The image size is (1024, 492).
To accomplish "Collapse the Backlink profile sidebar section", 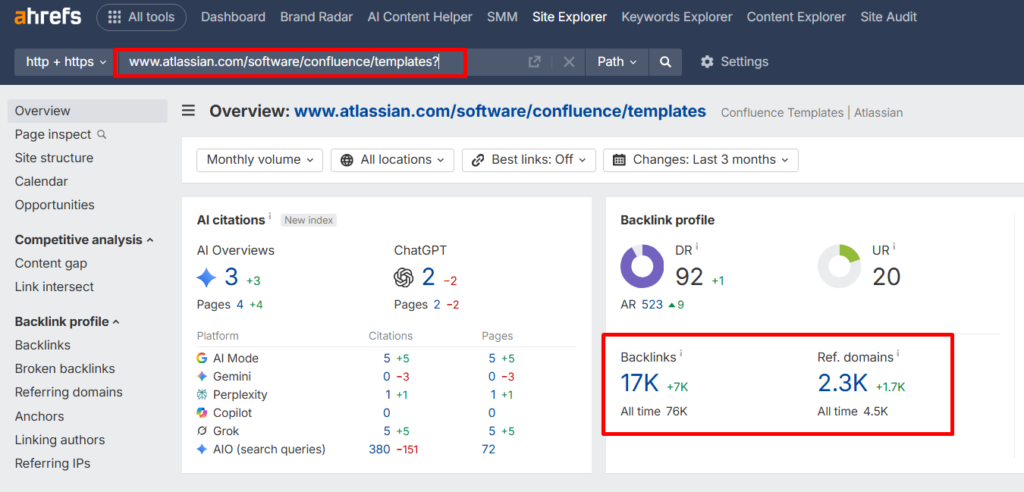I will point(67,321).
